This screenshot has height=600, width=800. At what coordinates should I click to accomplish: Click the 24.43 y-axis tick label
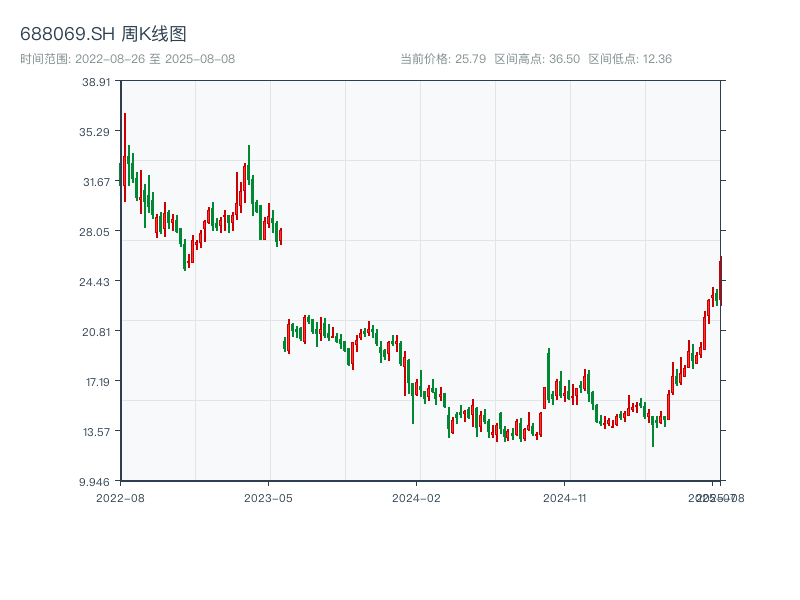click(x=97, y=282)
